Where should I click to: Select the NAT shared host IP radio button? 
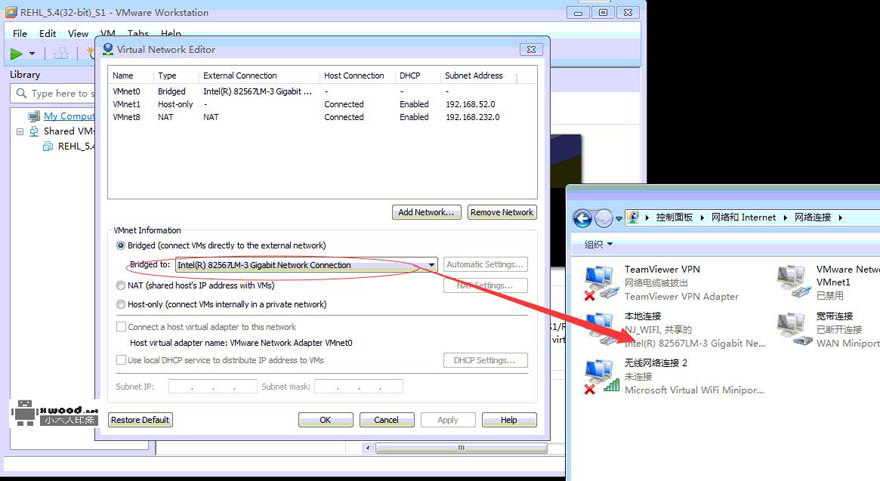point(121,285)
